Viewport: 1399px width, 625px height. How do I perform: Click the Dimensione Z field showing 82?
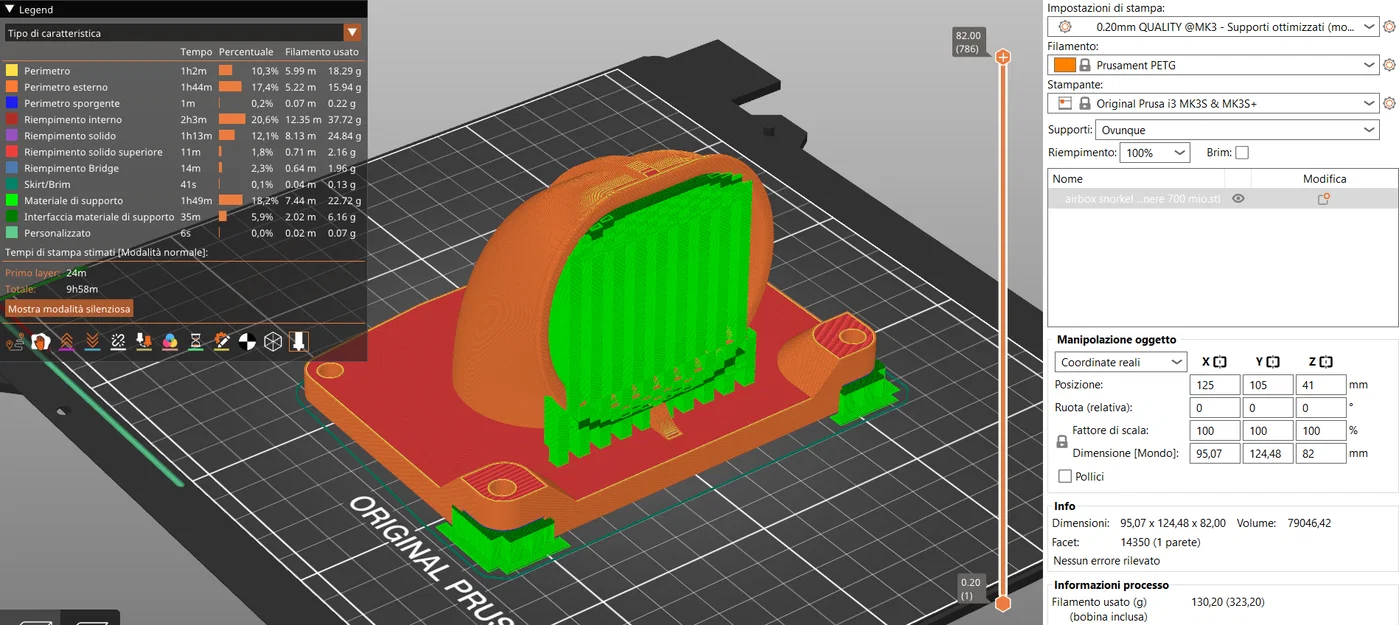(1321, 453)
